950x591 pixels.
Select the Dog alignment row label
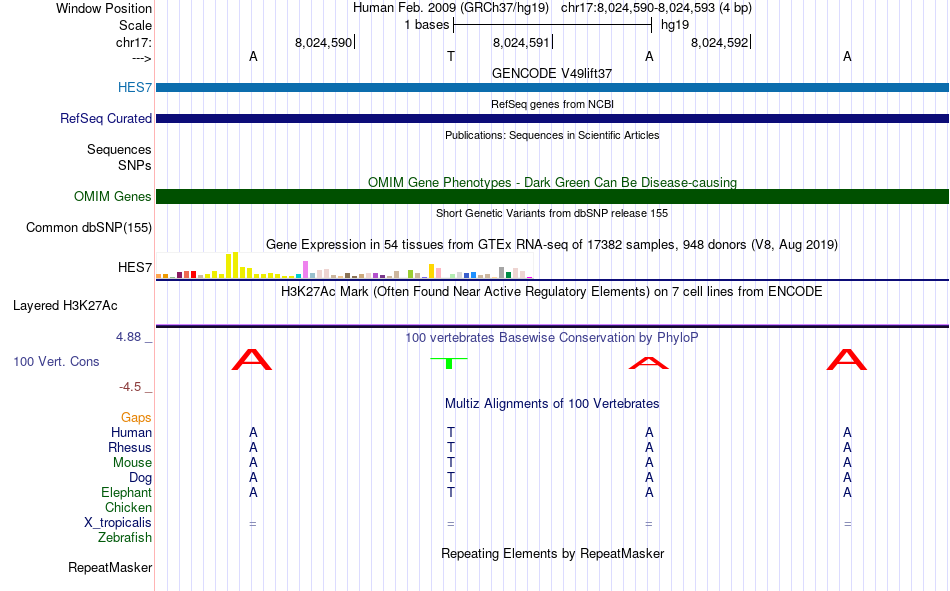(x=140, y=478)
